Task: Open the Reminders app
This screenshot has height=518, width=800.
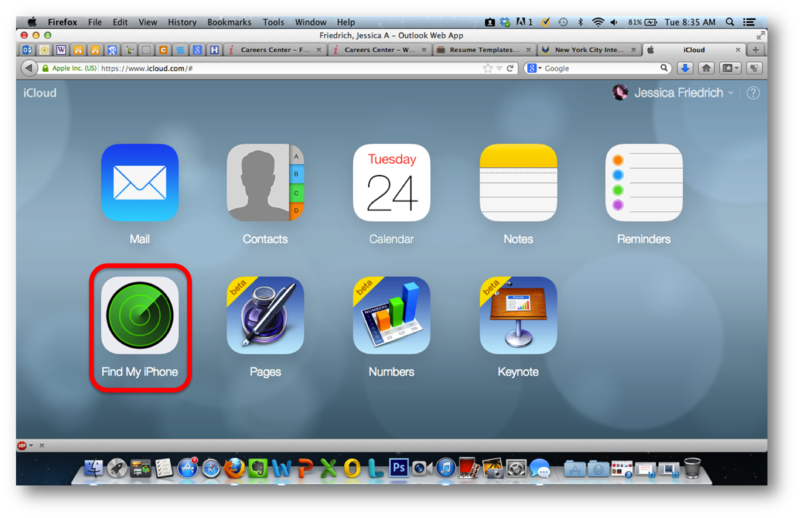Action: (x=643, y=182)
